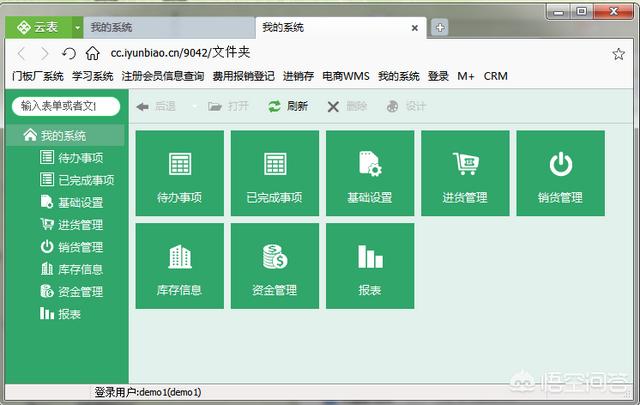Viewport: 640px width, 405px height.
Task: Open 注册会员信息查询 bookmark
Action: pos(163,76)
